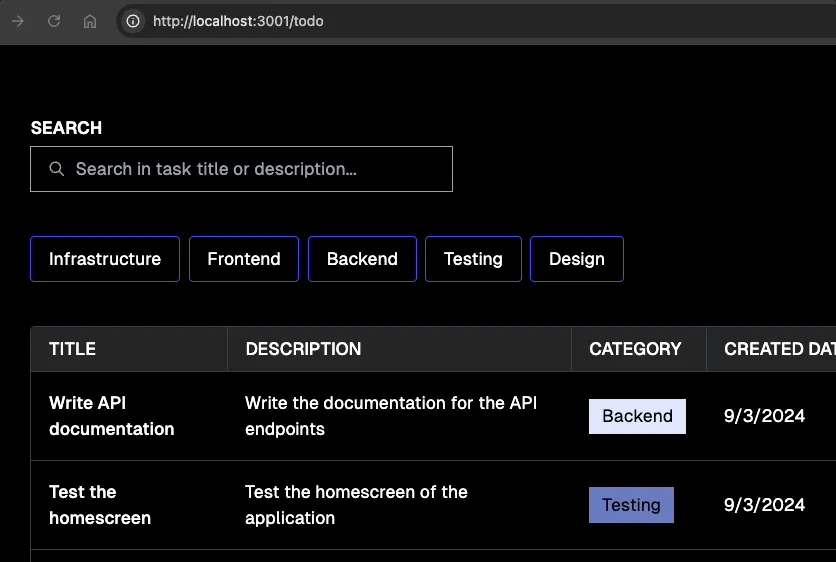Click the magnifier icon in search box
The height and width of the screenshot is (562, 836).
[x=57, y=169]
